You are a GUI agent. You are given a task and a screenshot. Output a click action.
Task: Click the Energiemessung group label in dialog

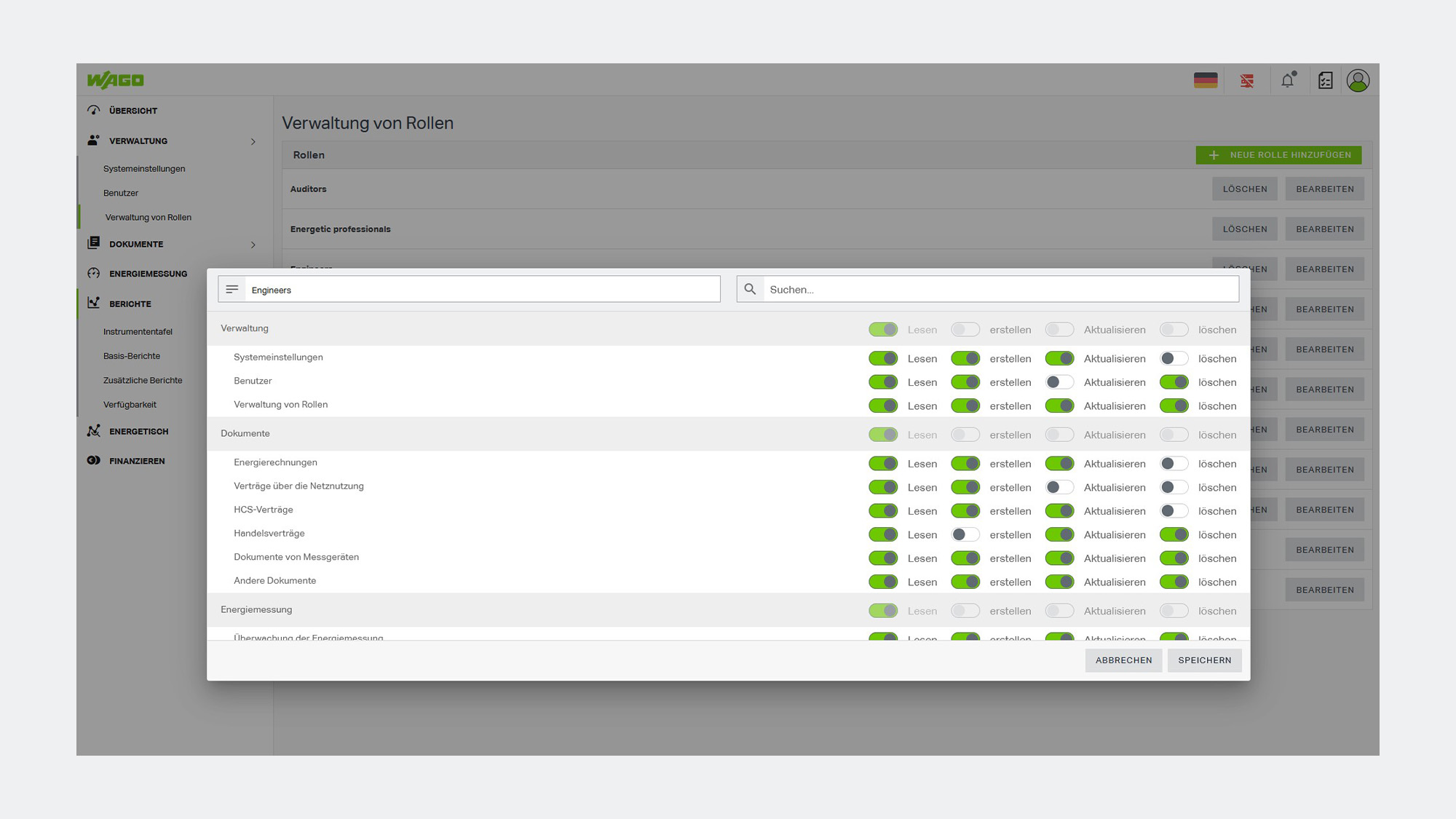coord(256,609)
